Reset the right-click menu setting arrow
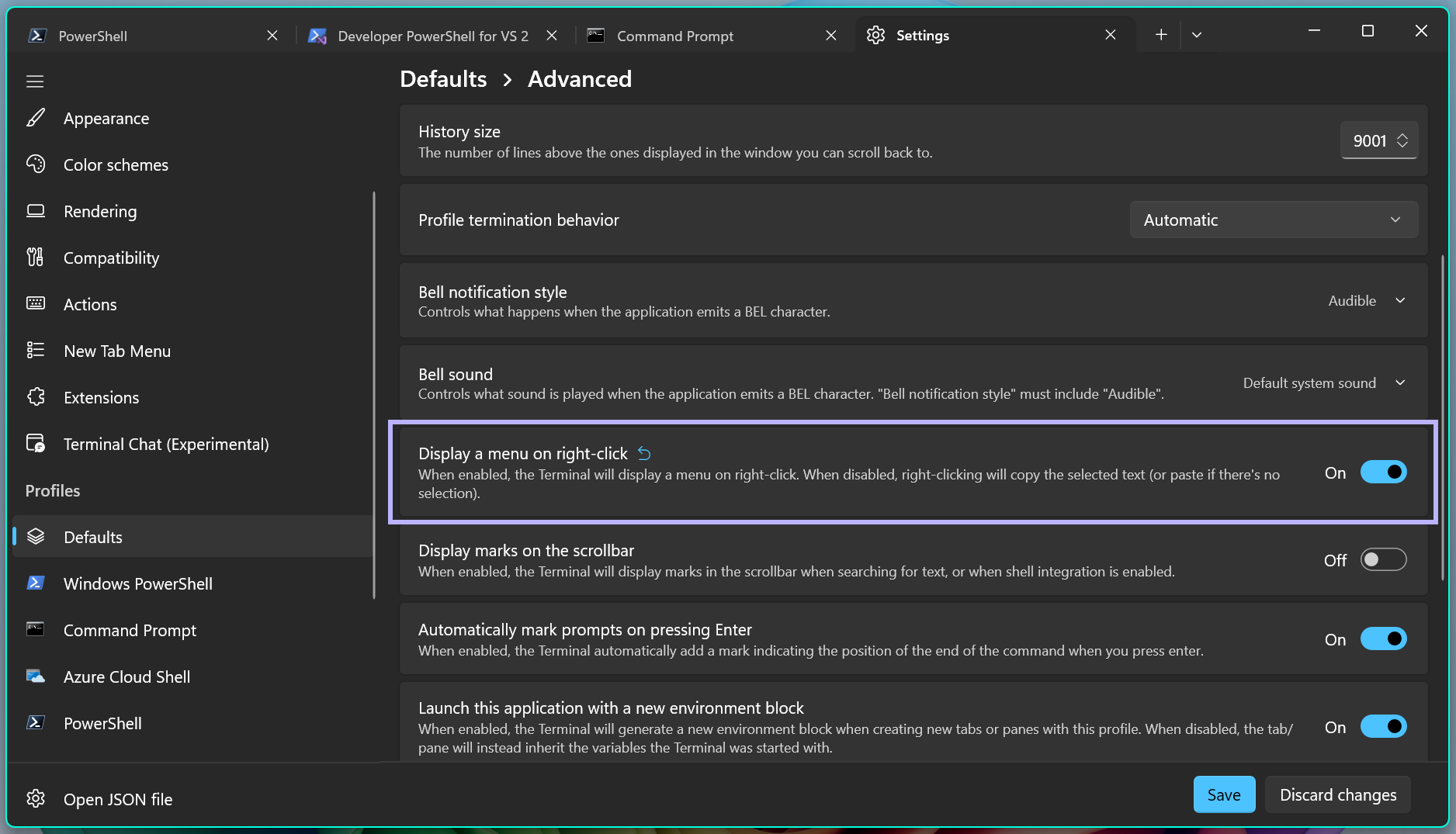Screen dimensions: 1456x834 point(644,453)
